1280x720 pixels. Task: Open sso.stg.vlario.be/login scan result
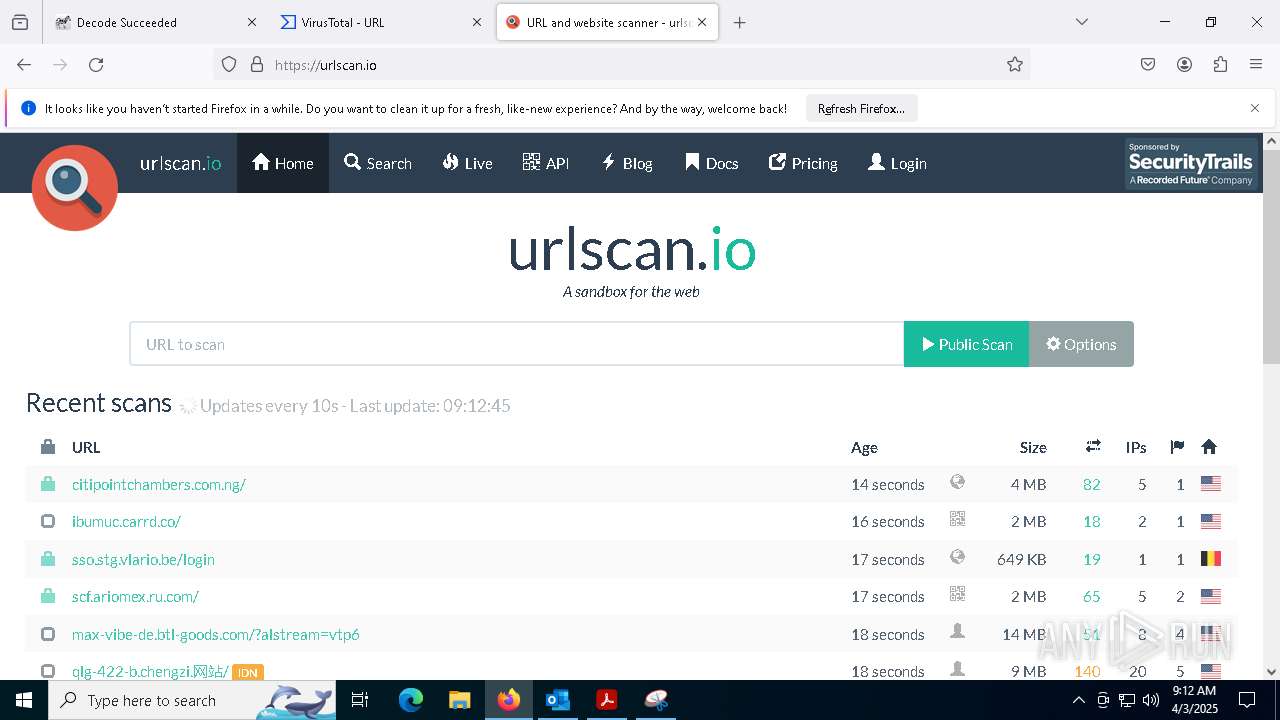[143, 559]
